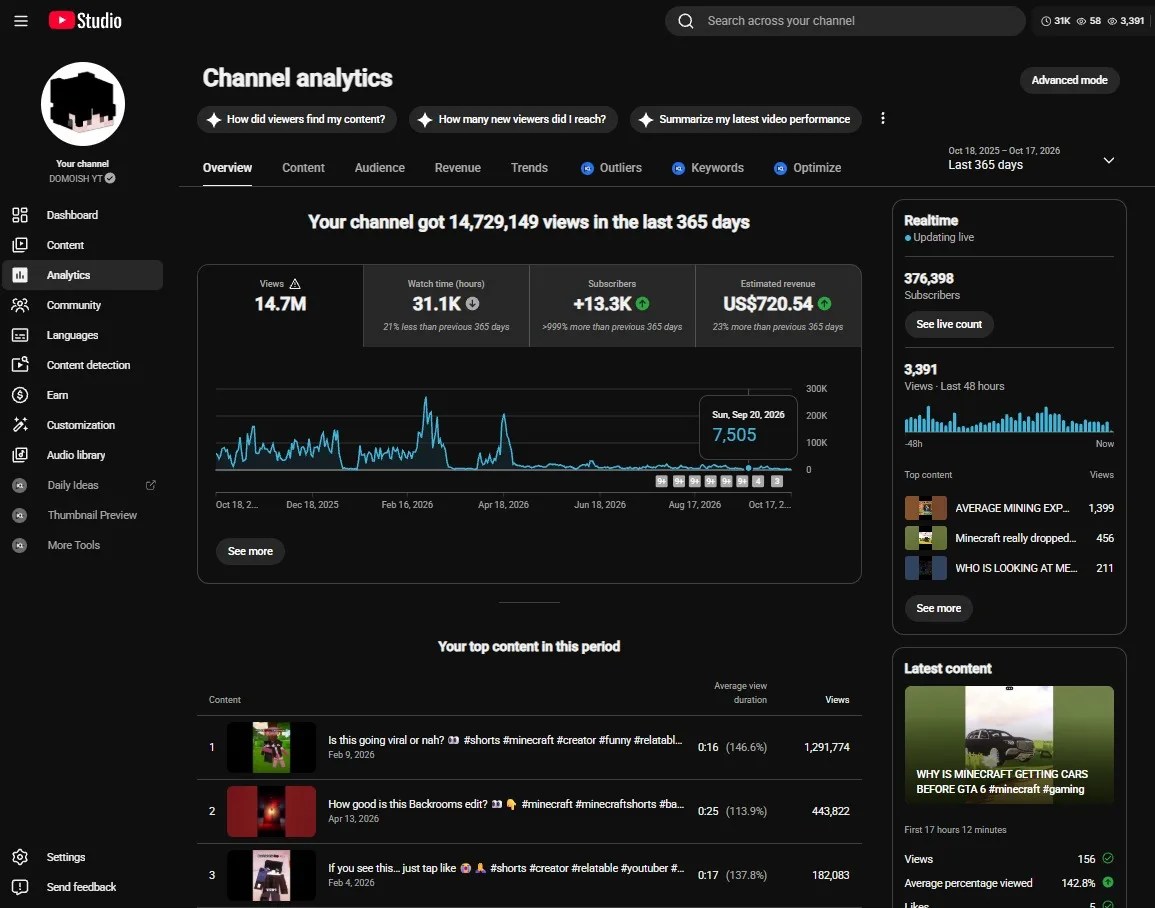
Task: Click the revenue up-arrow indicator
Action: click(x=824, y=303)
